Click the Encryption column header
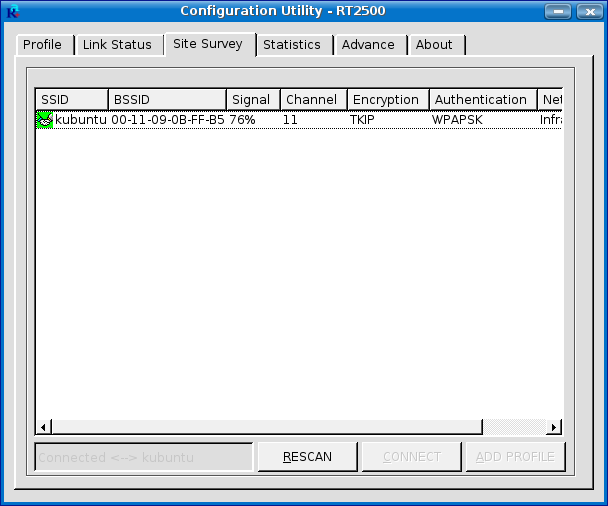Screen dimensions: 608x506 pos(388,100)
